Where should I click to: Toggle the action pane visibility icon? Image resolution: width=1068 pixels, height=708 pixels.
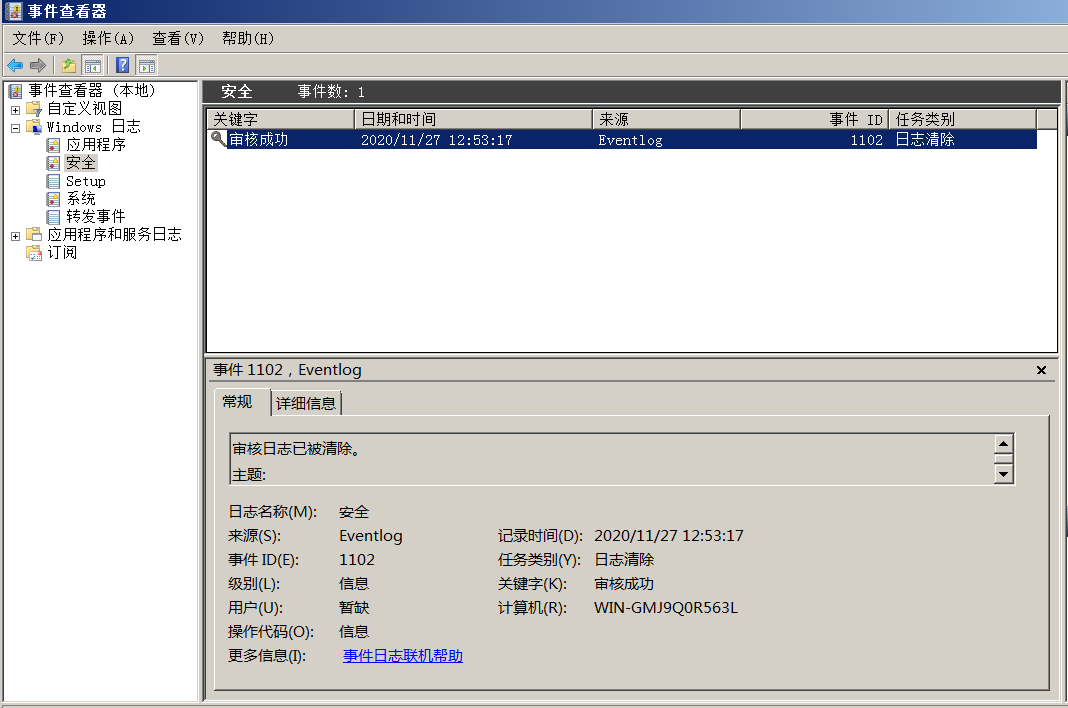[x=146, y=65]
